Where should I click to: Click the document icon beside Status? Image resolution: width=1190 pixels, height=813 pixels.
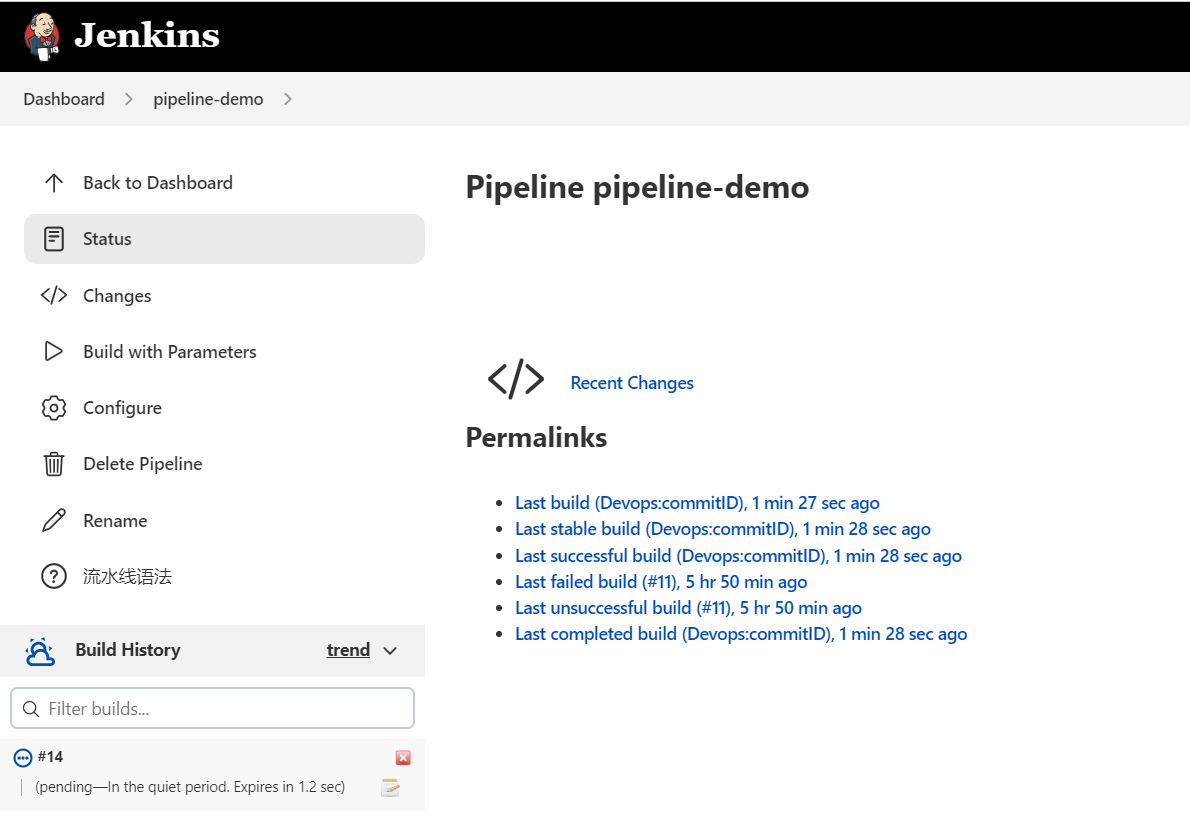tap(54, 239)
